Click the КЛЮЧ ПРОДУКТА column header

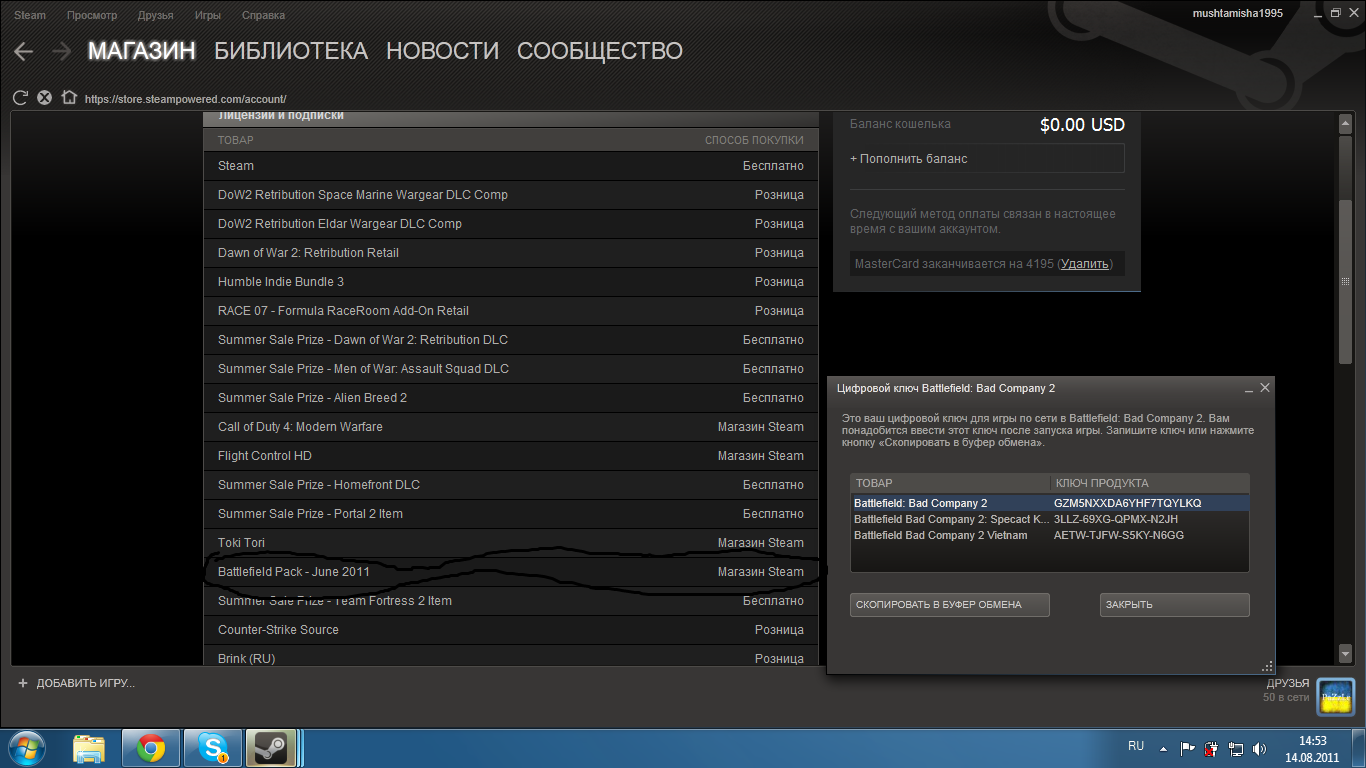[x=1150, y=483]
